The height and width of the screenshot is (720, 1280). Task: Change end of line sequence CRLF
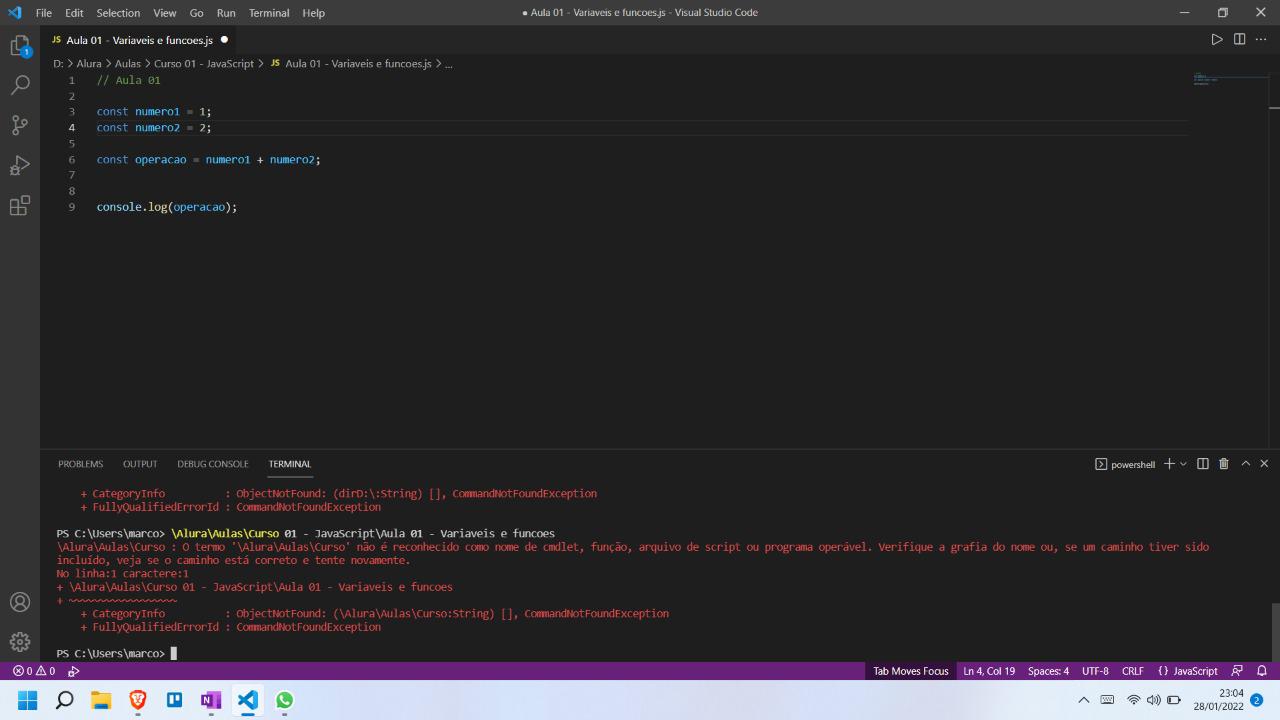point(1133,671)
